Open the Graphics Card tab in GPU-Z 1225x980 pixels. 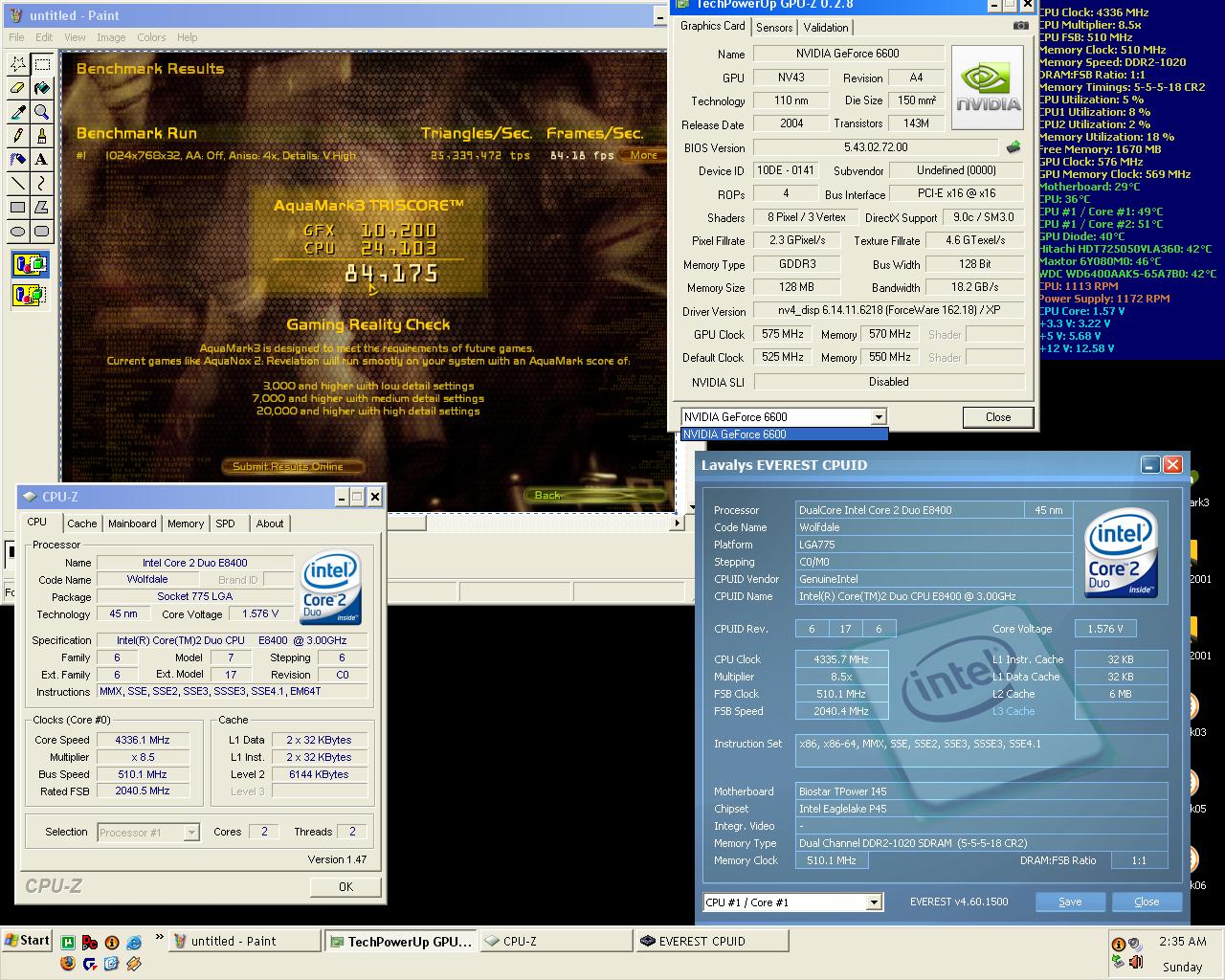pos(713,26)
